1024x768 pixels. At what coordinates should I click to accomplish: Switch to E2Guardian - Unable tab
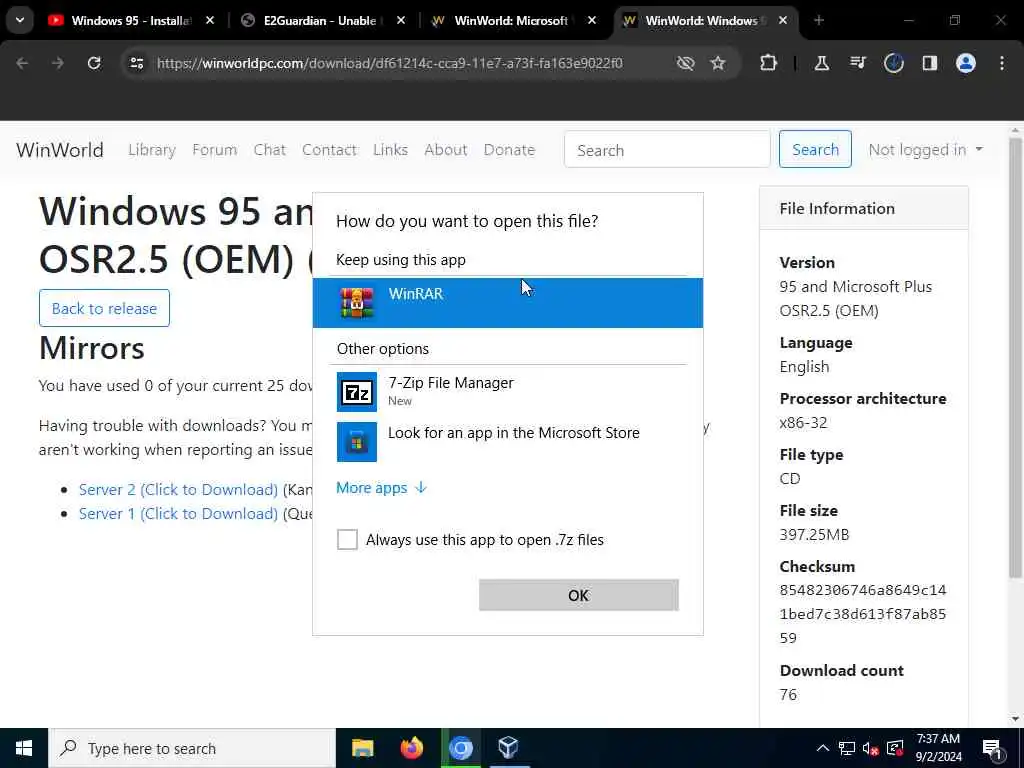pyautogui.click(x=323, y=20)
